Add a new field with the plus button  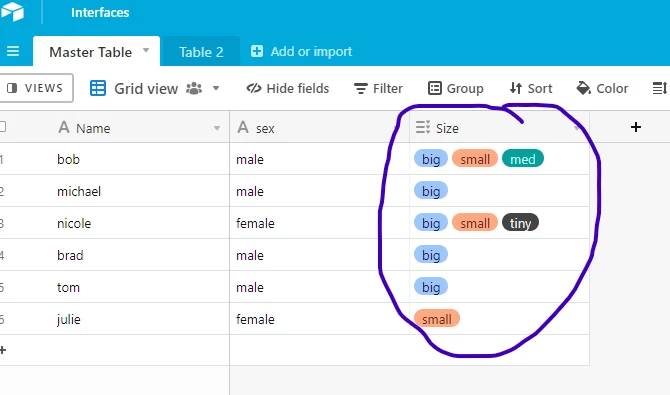click(636, 127)
